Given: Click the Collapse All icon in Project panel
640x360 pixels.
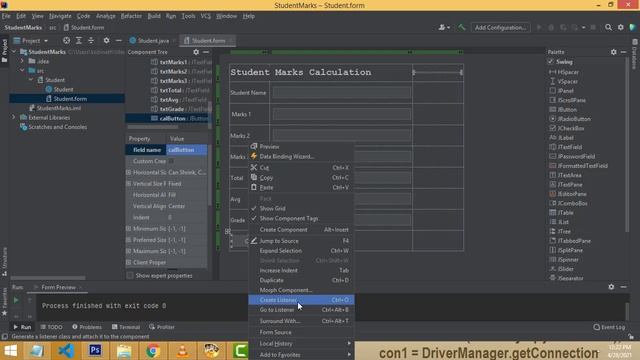Looking at the screenshot, I should click(91, 40).
